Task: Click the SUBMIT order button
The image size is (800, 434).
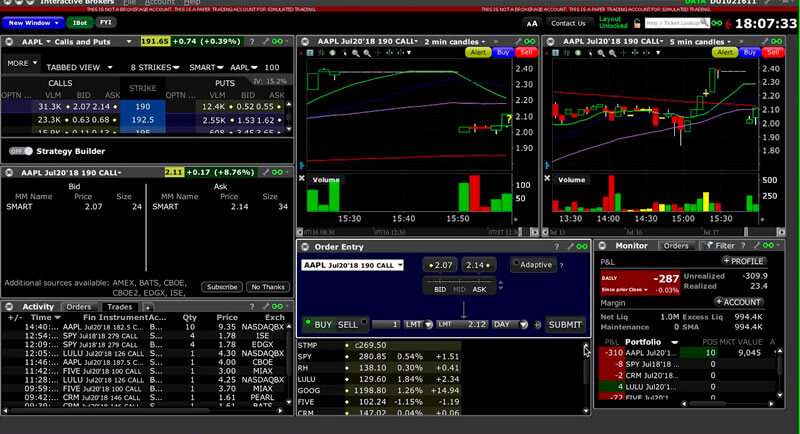Action: [565, 324]
